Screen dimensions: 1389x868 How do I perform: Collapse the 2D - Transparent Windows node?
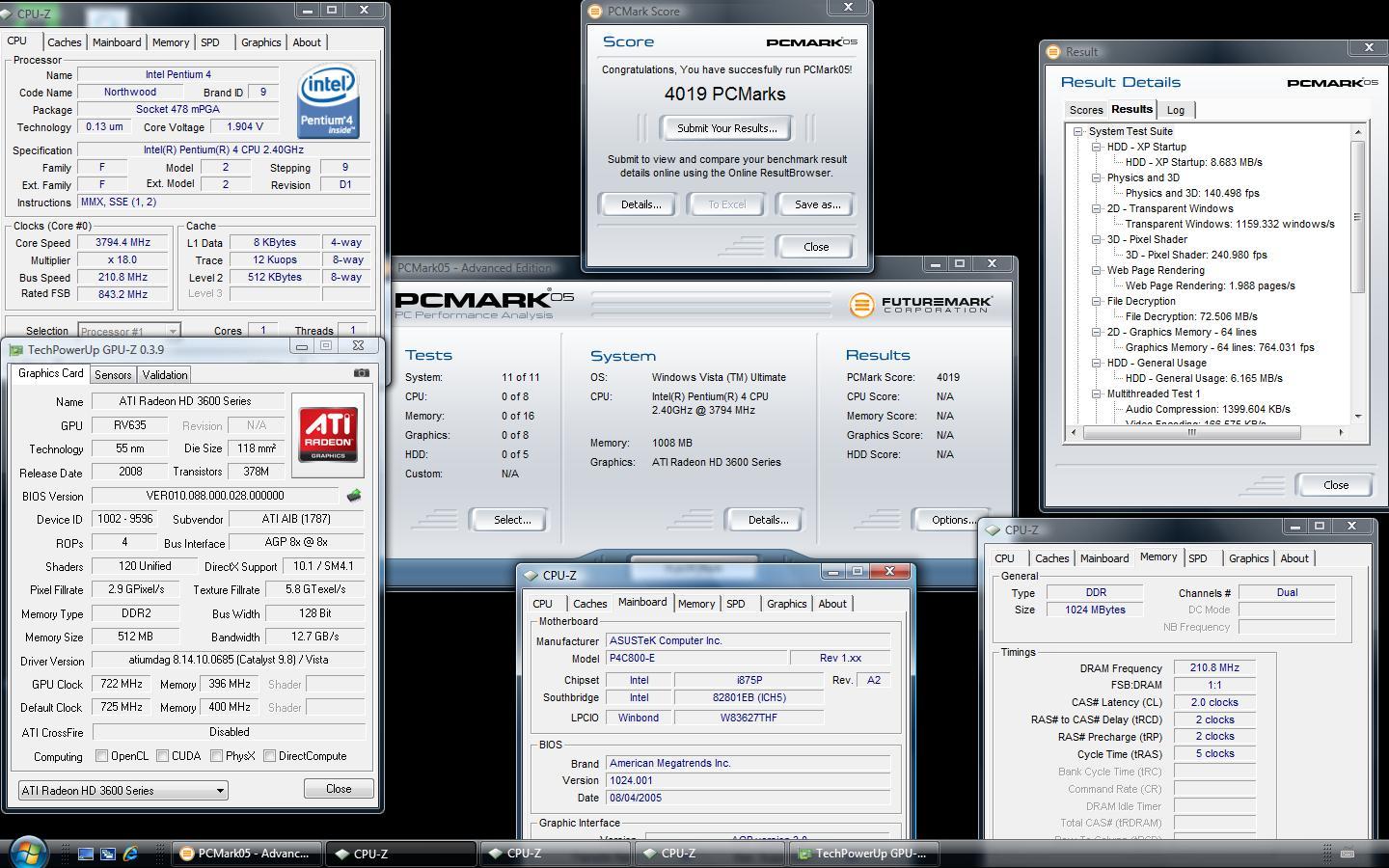click(1097, 208)
